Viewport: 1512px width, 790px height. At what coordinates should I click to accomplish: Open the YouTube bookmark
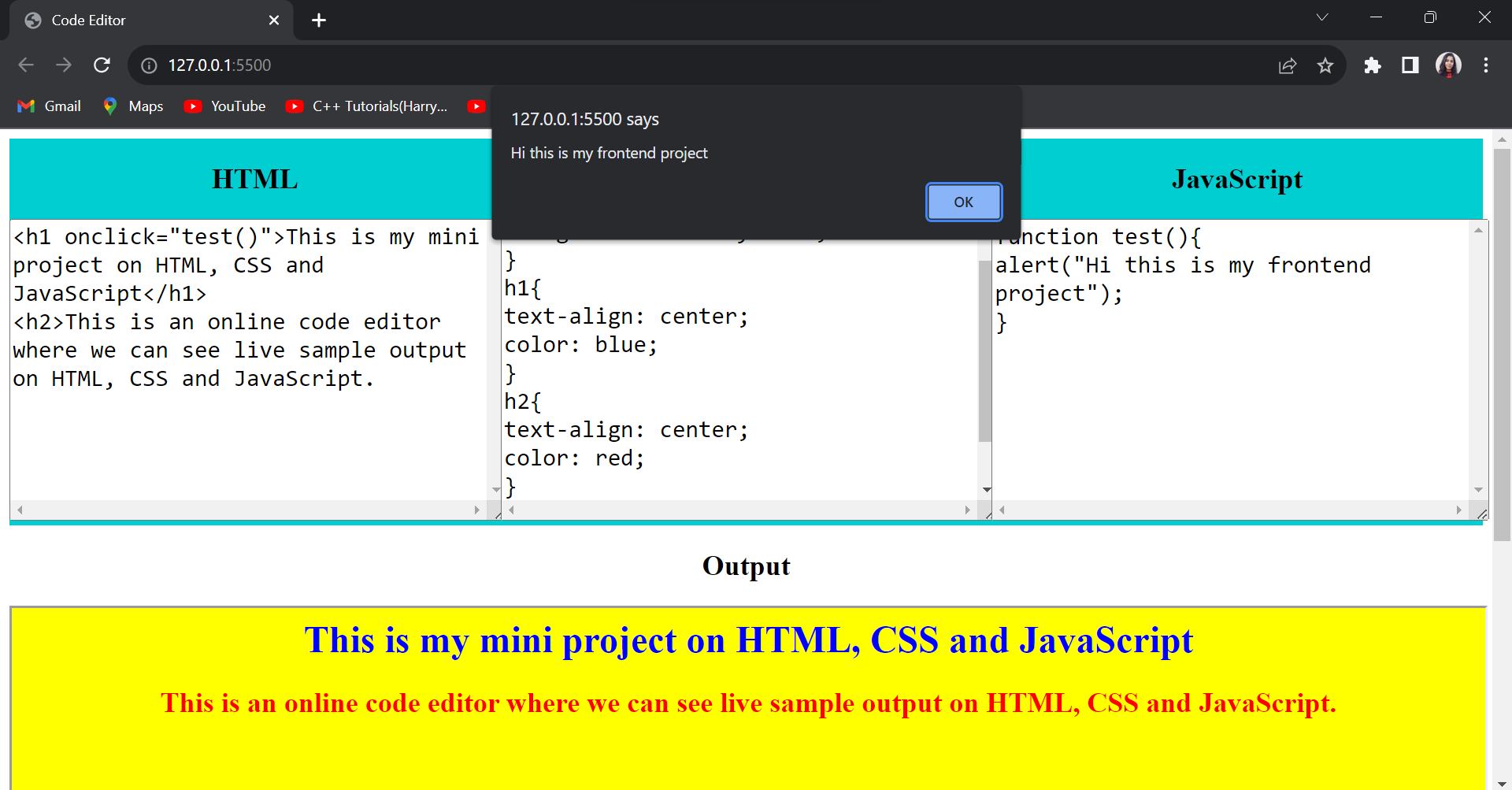(x=225, y=106)
